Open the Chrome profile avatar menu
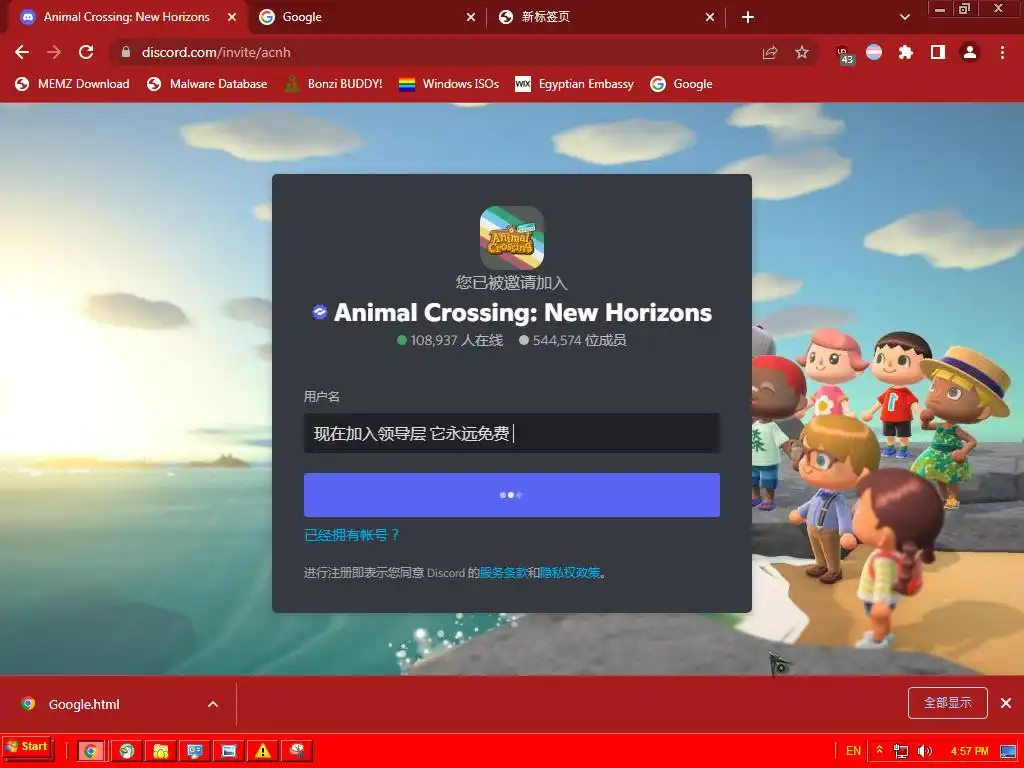 pos(970,52)
